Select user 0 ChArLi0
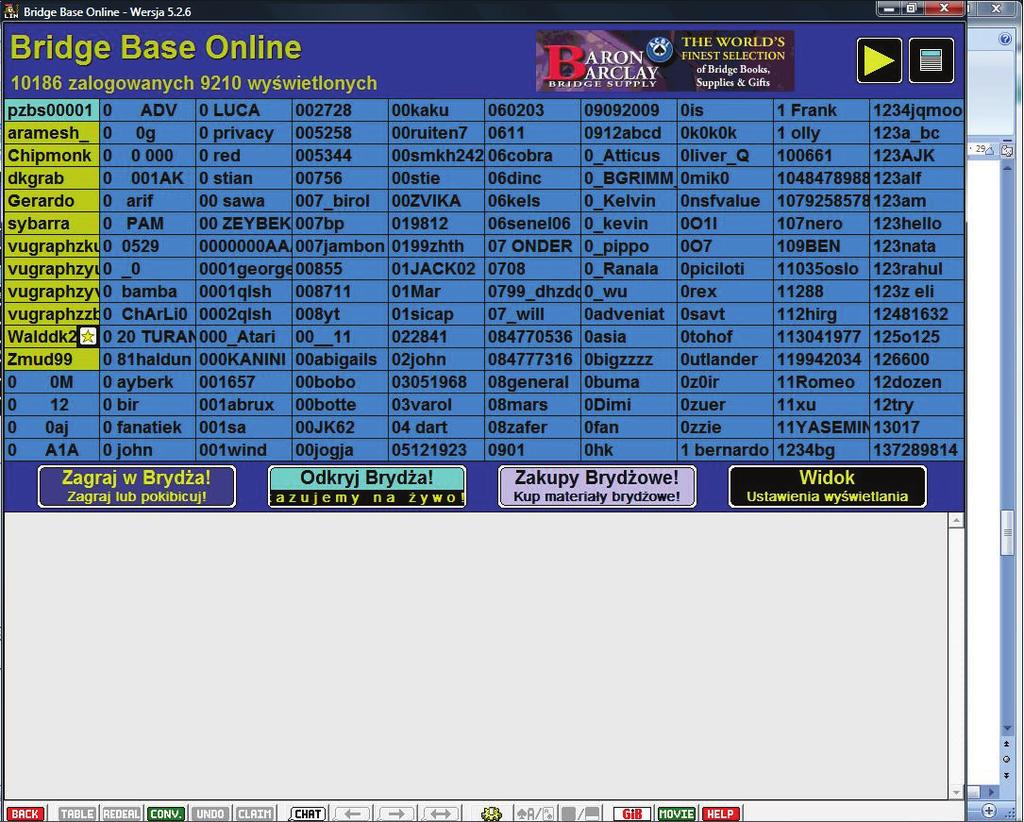This screenshot has width=1024, height=822. tap(148, 314)
